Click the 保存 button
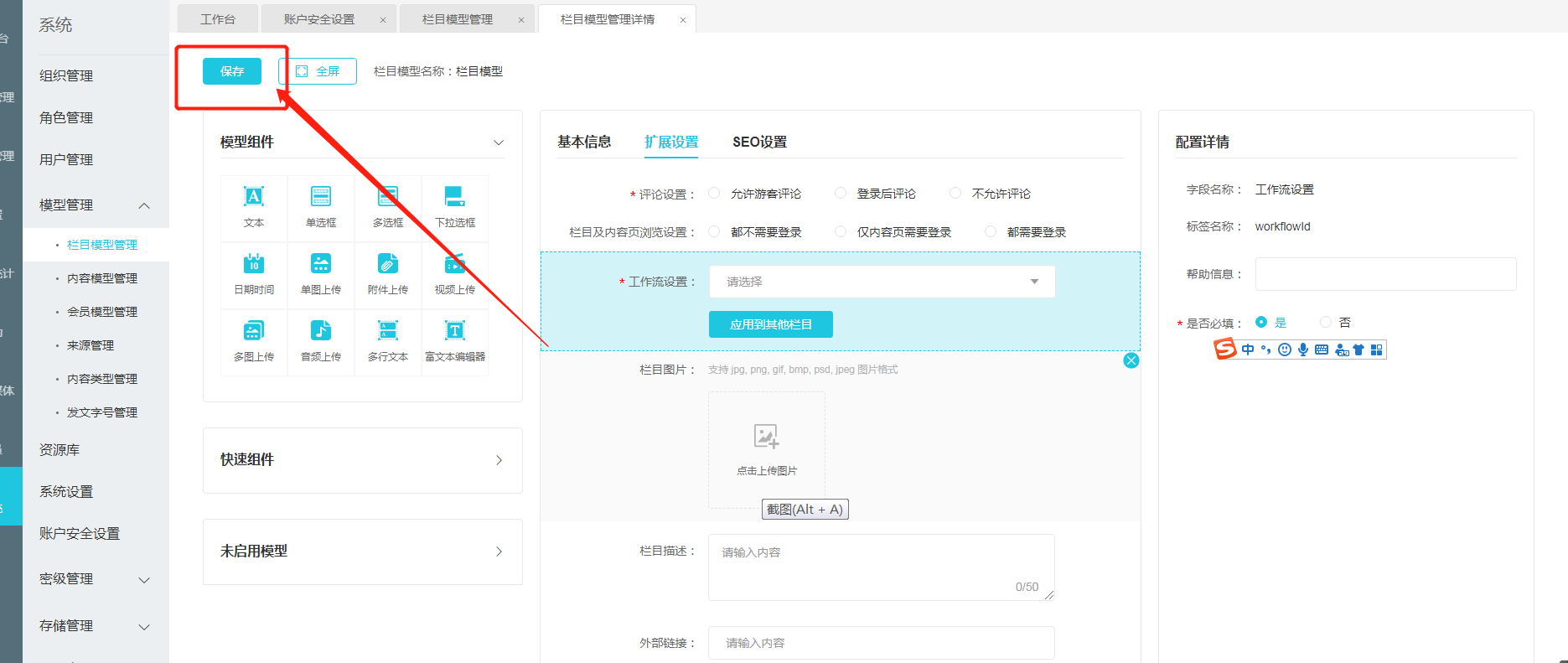The image size is (1568, 663). pos(232,72)
